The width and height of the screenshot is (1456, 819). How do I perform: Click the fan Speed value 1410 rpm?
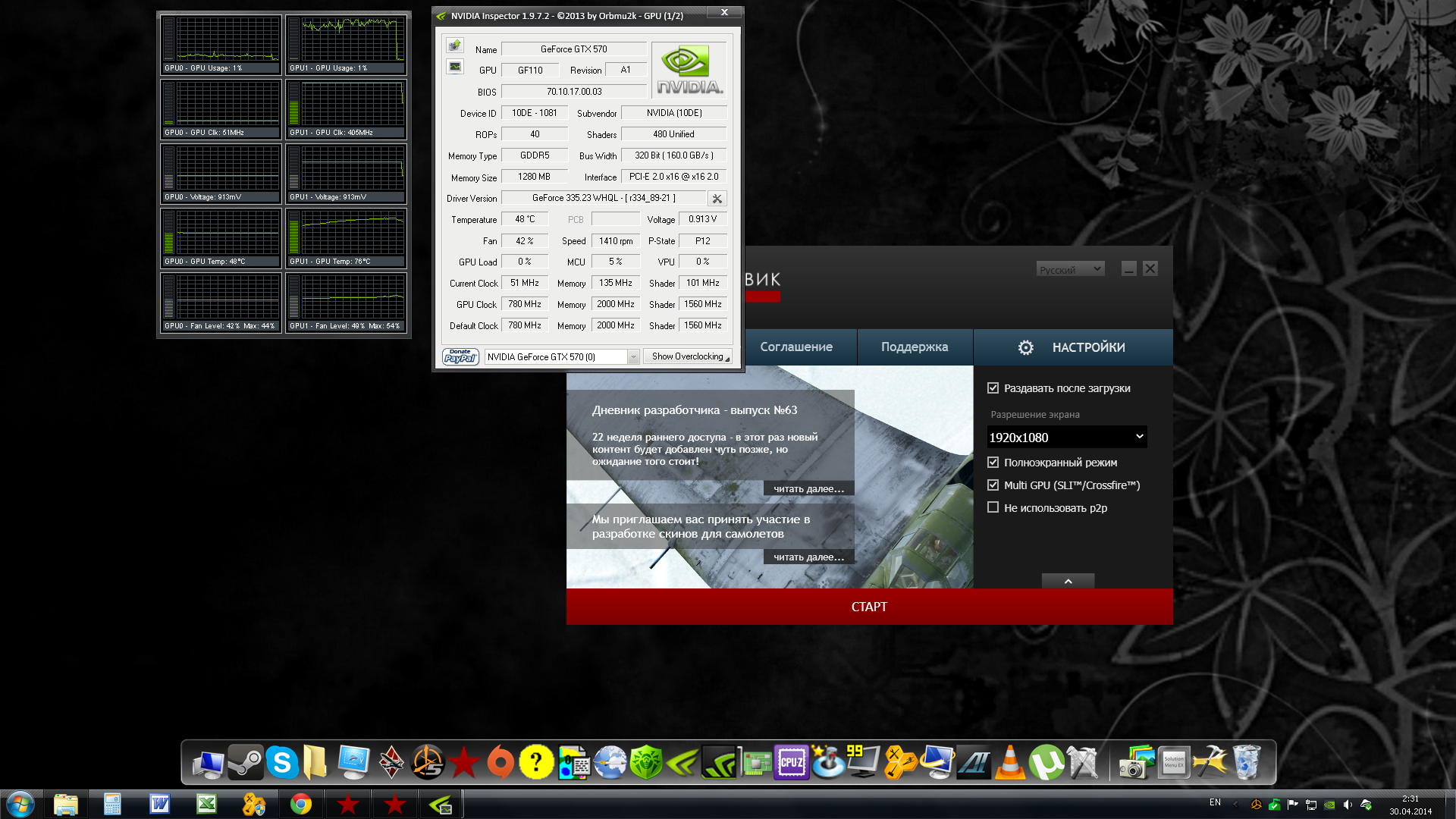[616, 241]
